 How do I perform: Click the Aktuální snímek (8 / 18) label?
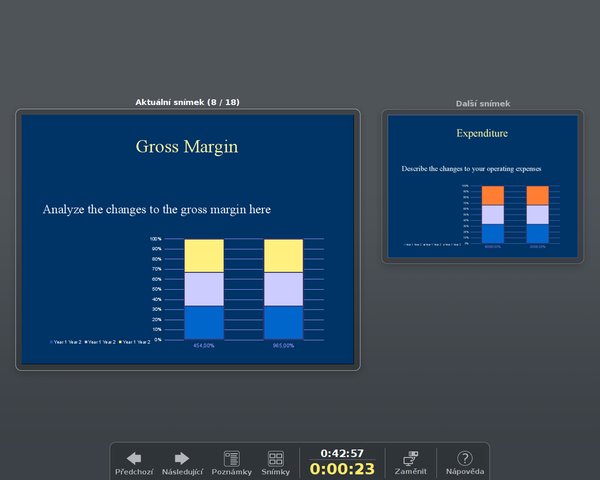pos(188,102)
